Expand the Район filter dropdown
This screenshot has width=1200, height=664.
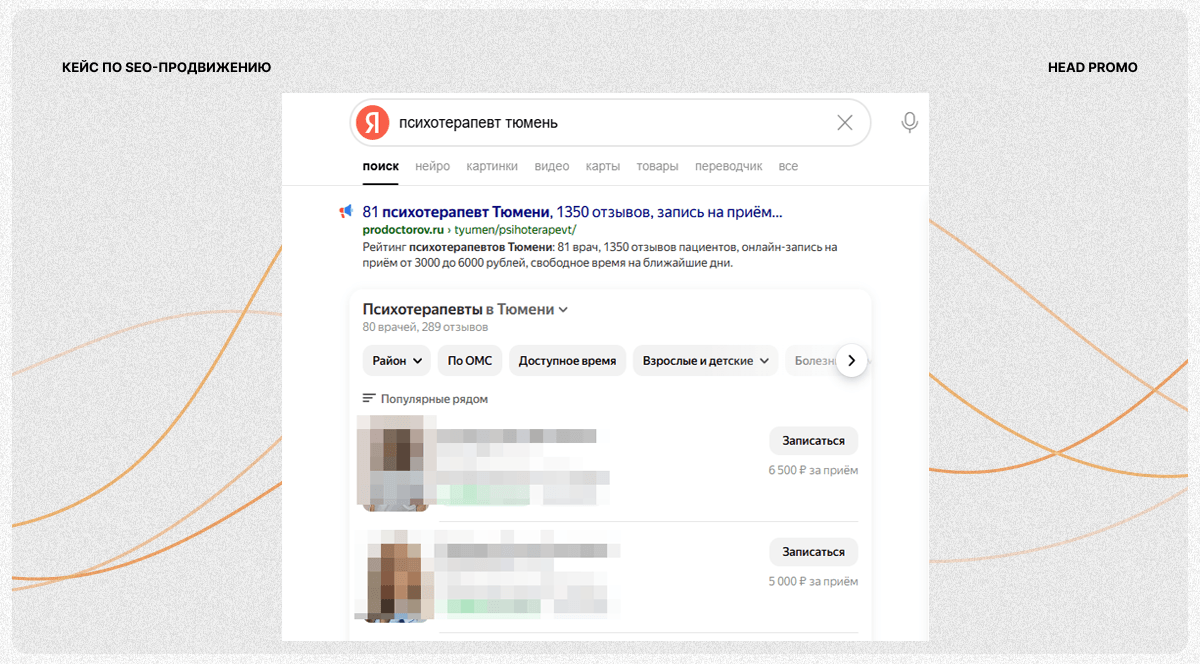pos(397,360)
